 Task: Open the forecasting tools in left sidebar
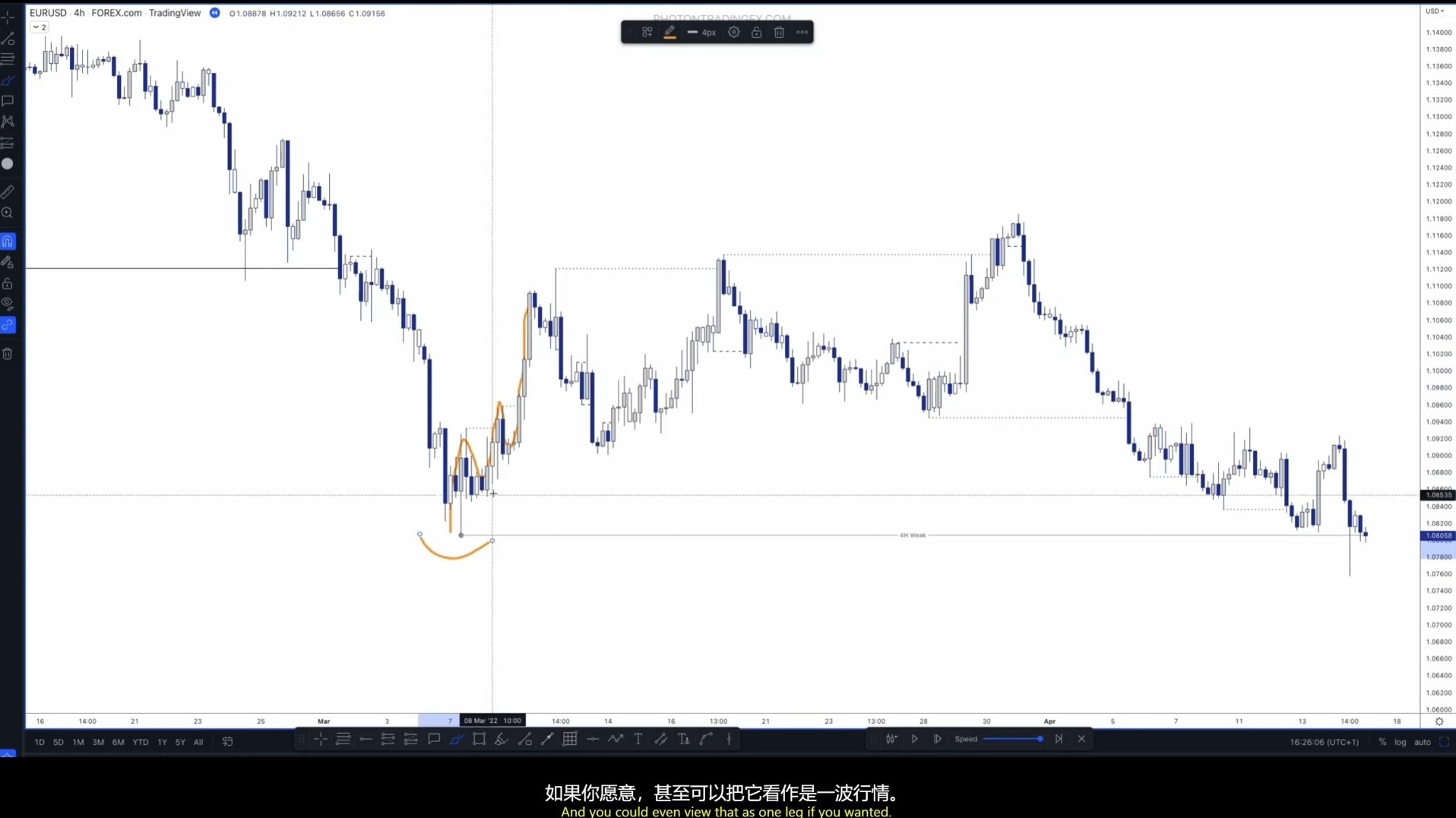tap(8, 143)
